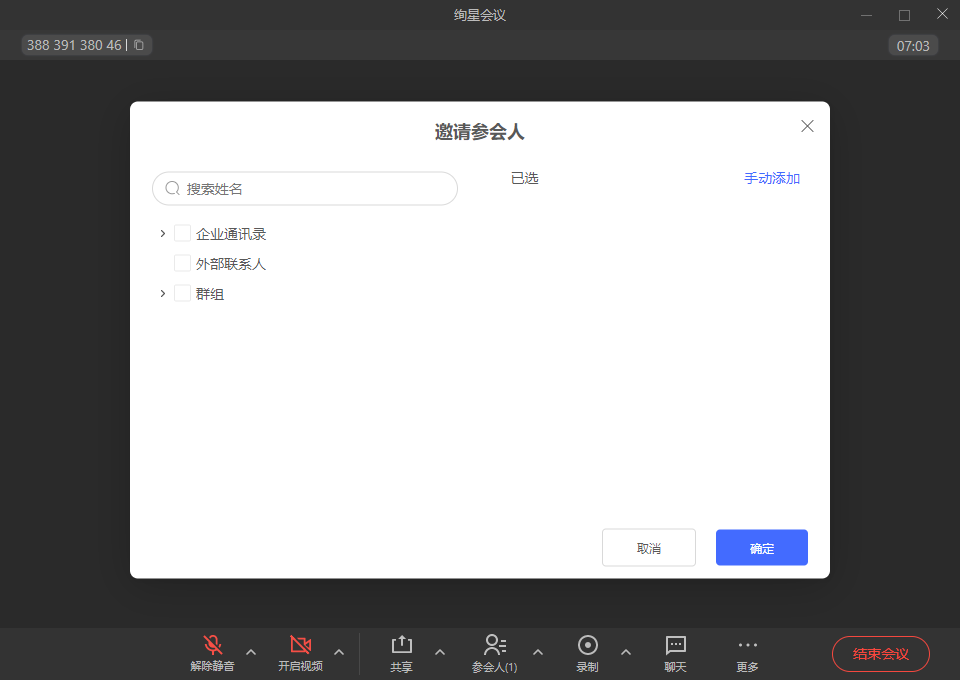This screenshot has width=960, height=680.
Task: Open audio options arrow beside mute
Action: point(251,652)
